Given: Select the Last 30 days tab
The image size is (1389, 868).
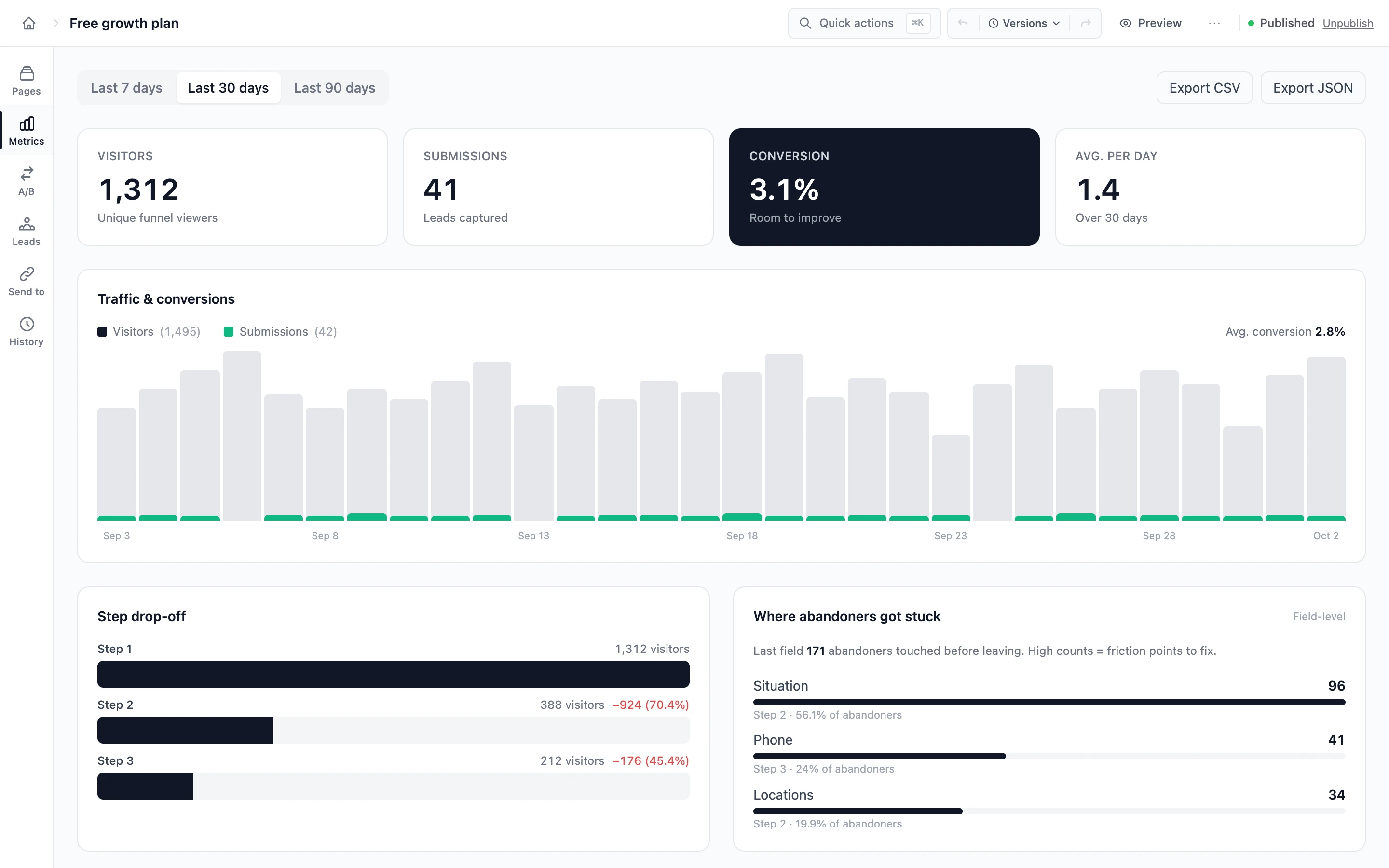Looking at the screenshot, I should 229,88.
